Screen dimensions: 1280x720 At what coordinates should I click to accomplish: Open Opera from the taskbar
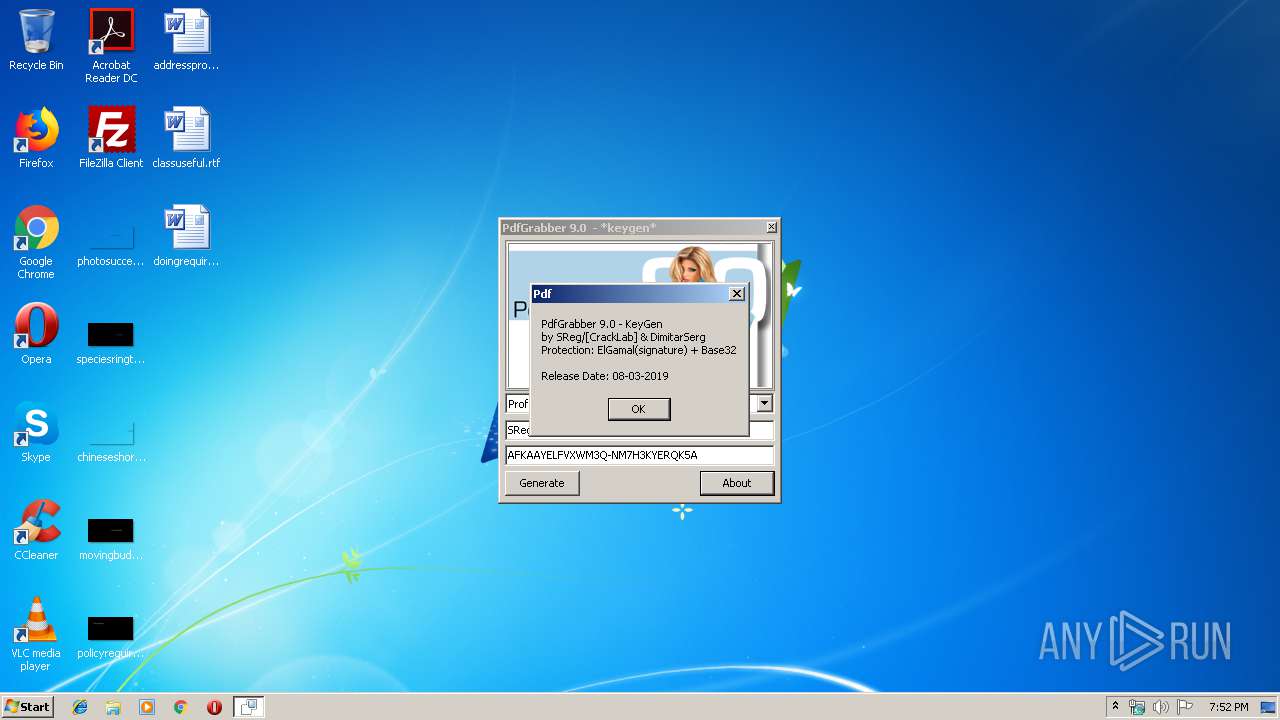click(x=214, y=707)
